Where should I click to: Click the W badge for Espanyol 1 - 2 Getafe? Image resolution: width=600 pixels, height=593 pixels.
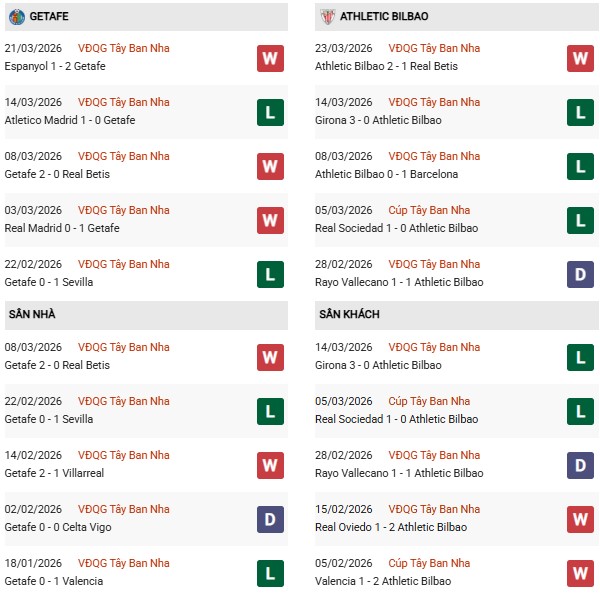[x=270, y=58]
